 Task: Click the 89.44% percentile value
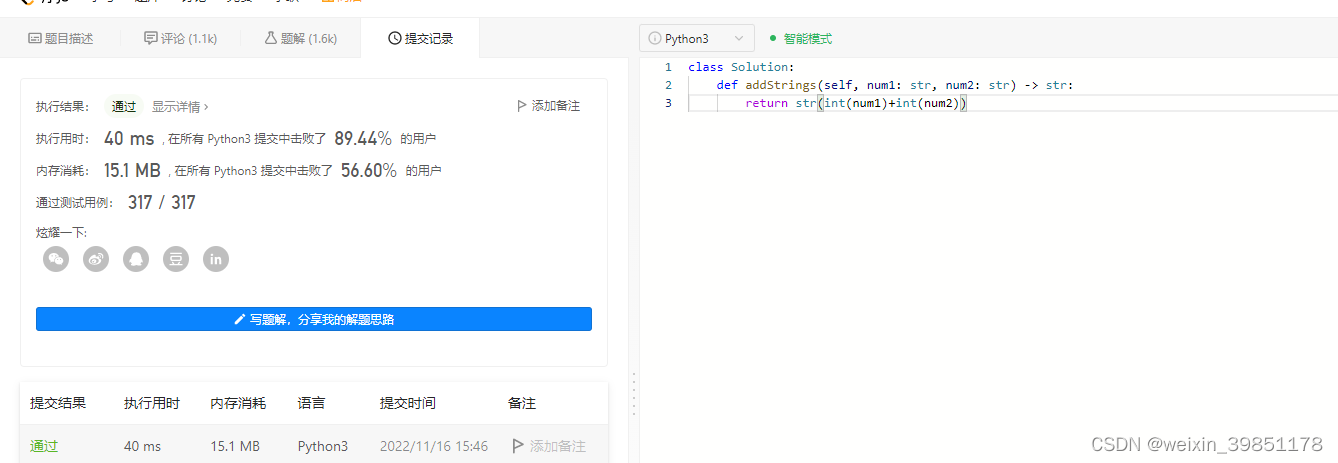click(363, 139)
